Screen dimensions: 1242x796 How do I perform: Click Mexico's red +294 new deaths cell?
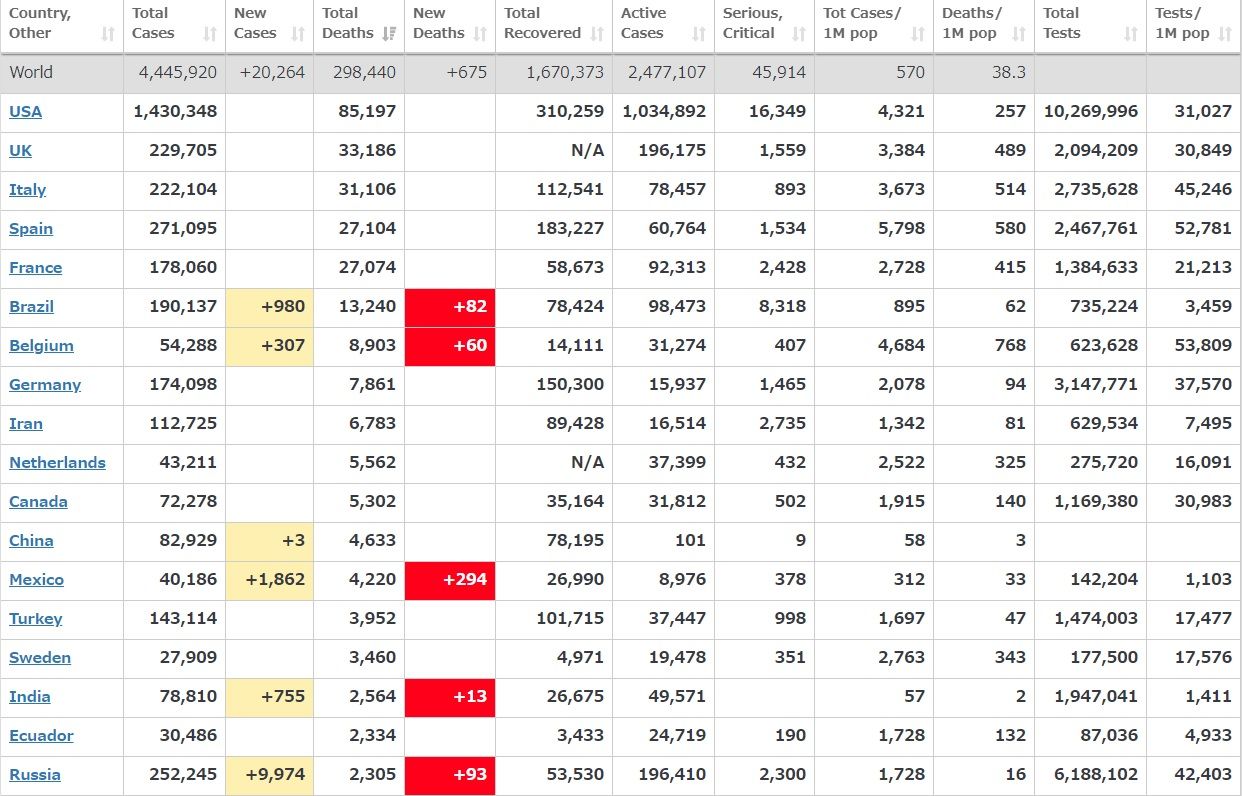[x=450, y=580]
